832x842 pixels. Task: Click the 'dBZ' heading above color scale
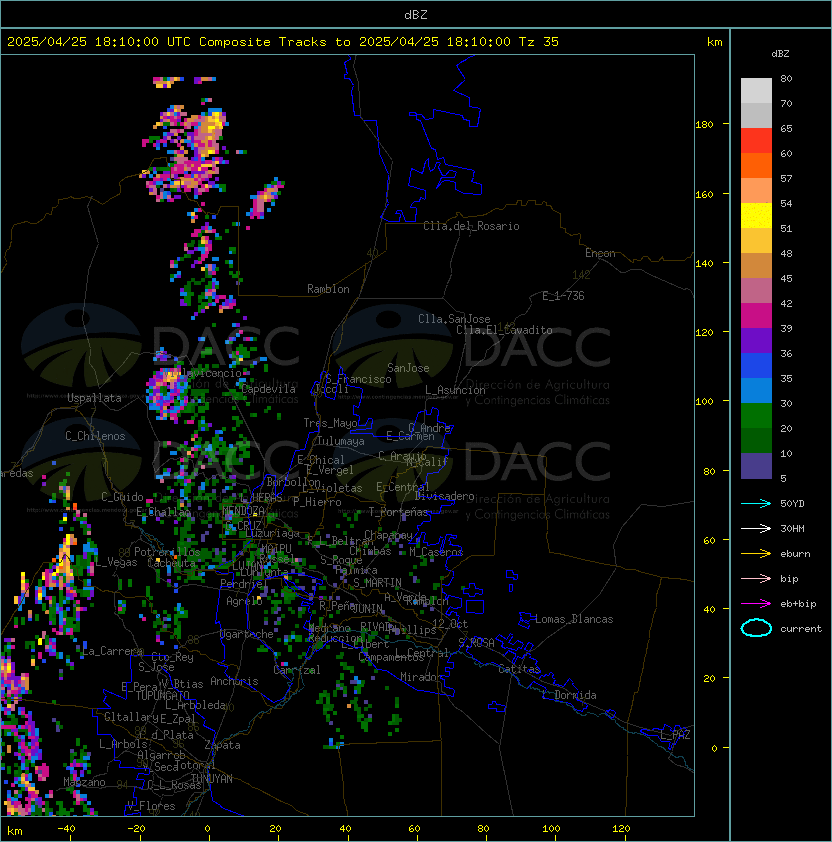780,54
